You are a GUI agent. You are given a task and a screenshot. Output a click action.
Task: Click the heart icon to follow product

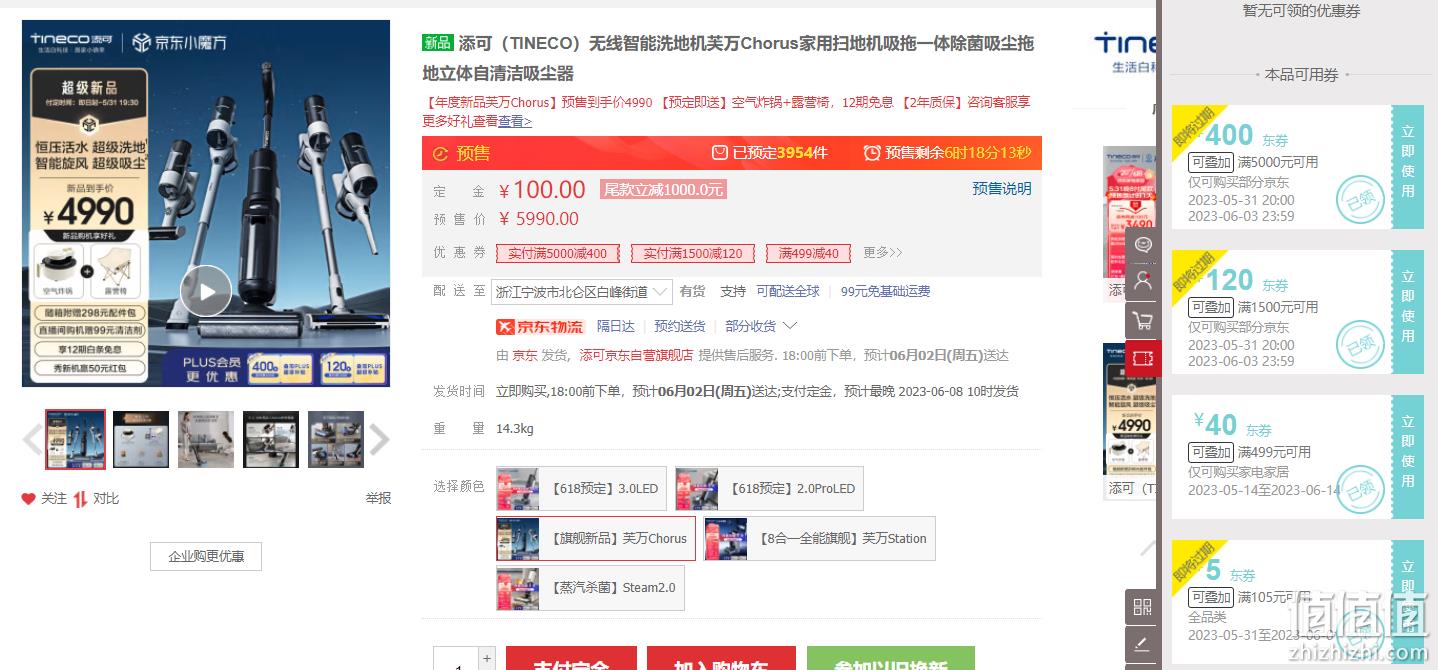click(29, 498)
